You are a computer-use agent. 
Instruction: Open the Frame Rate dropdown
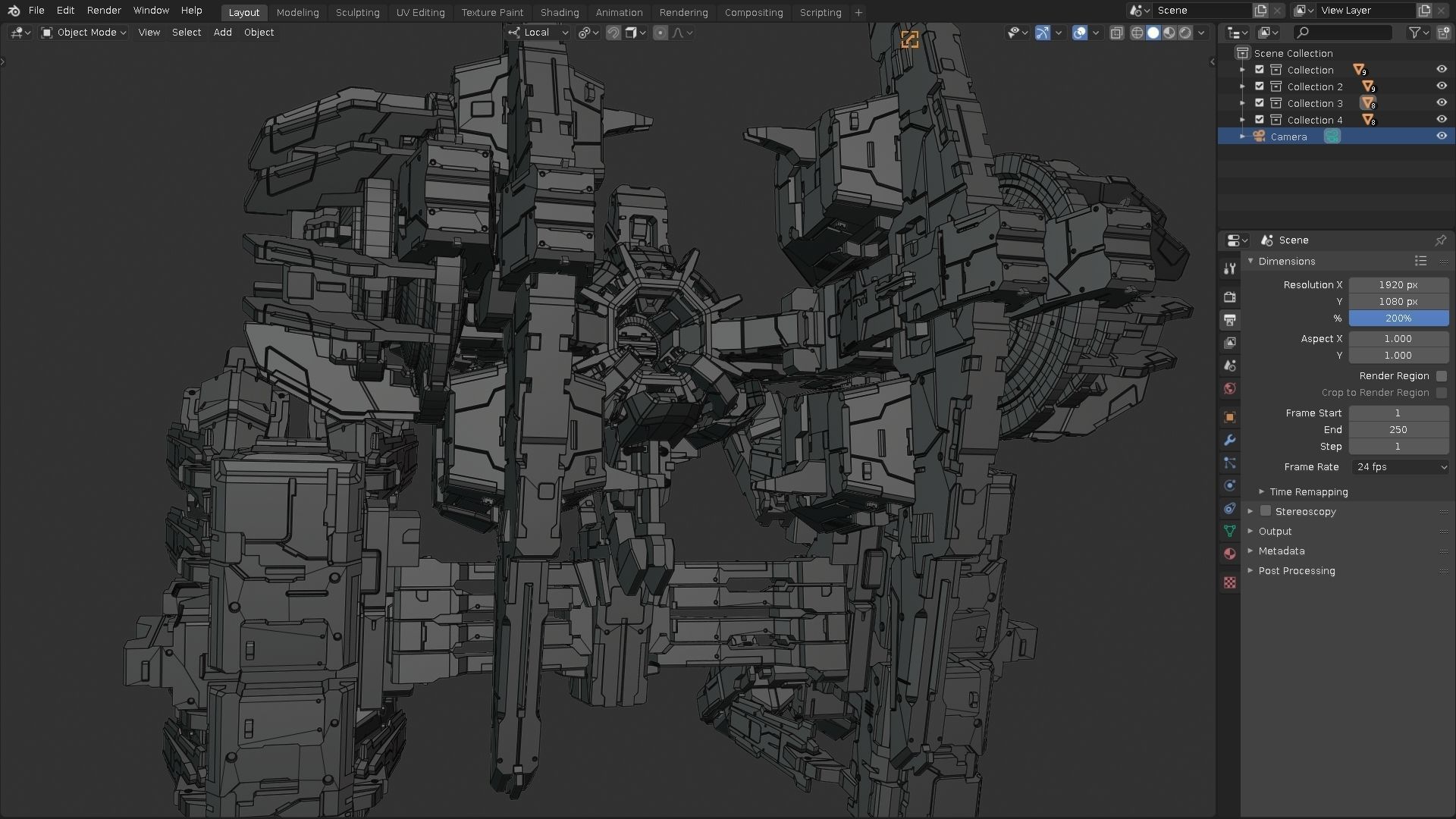[1399, 466]
